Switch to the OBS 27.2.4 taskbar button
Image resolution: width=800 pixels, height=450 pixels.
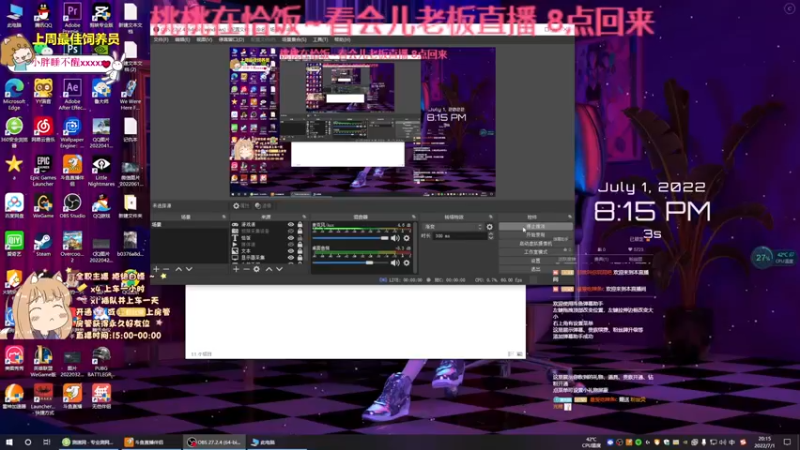pyautogui.click(x=214, y=442)
